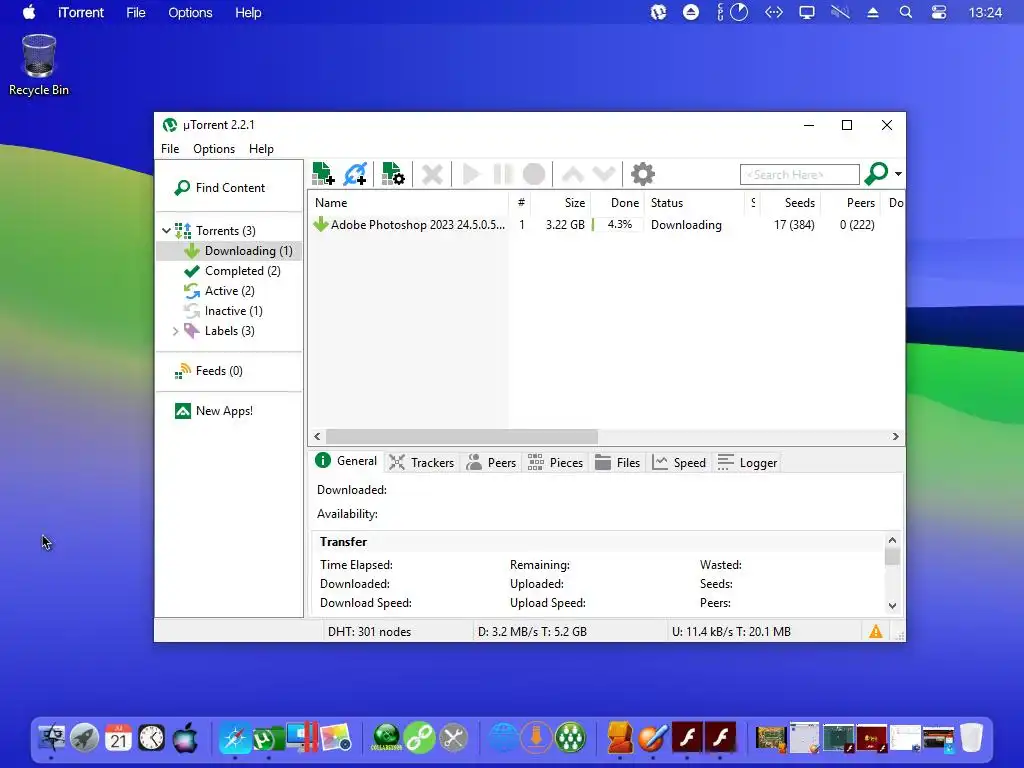The height and width of the screenshot is (768, 1024).
Task: Click the Start torrent play icon
Action: [471, 174]
